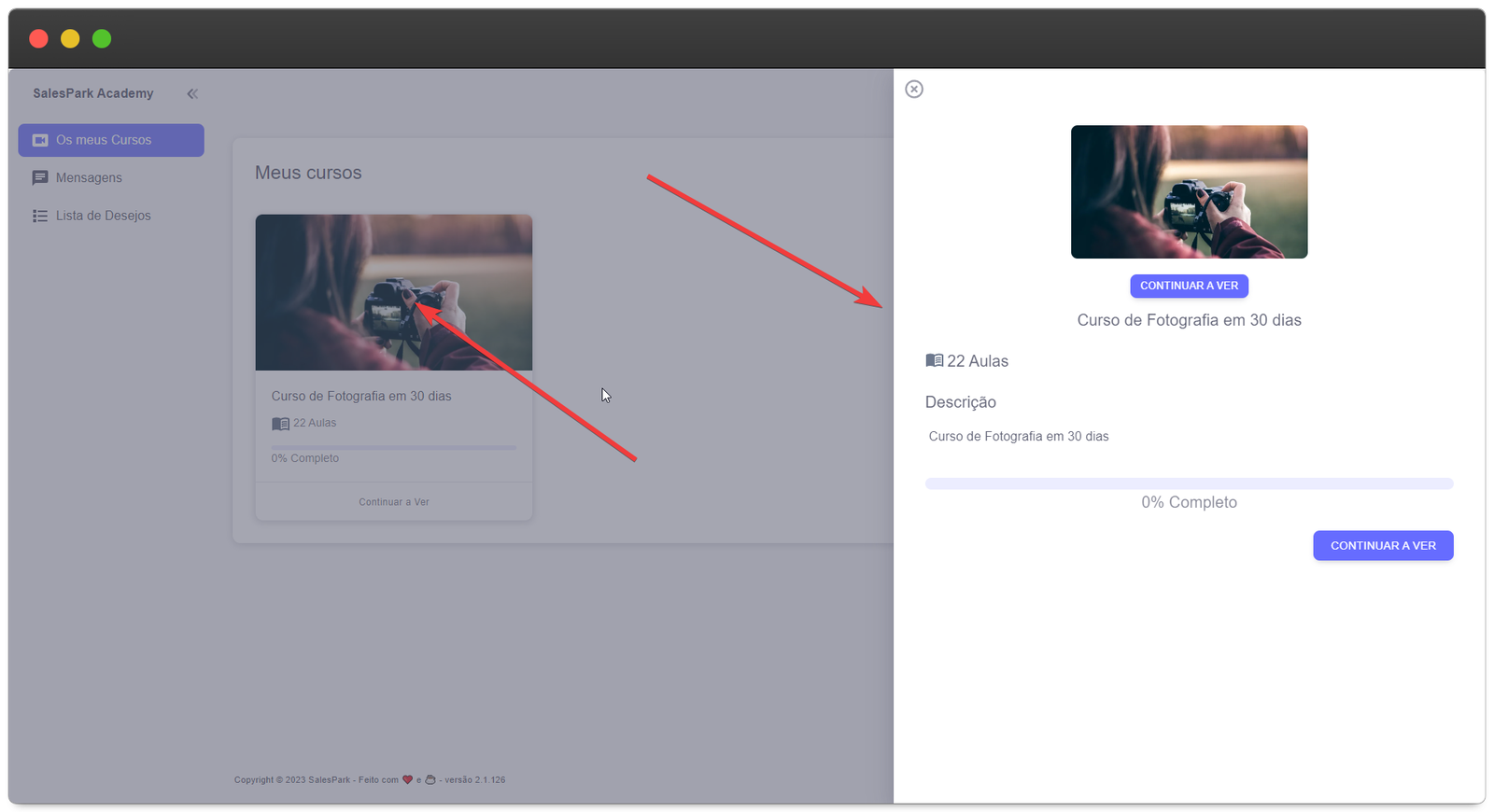Click the Continuar a Ver link in the course card
This screenshot has height=812, width=1494.
point(393,502)
